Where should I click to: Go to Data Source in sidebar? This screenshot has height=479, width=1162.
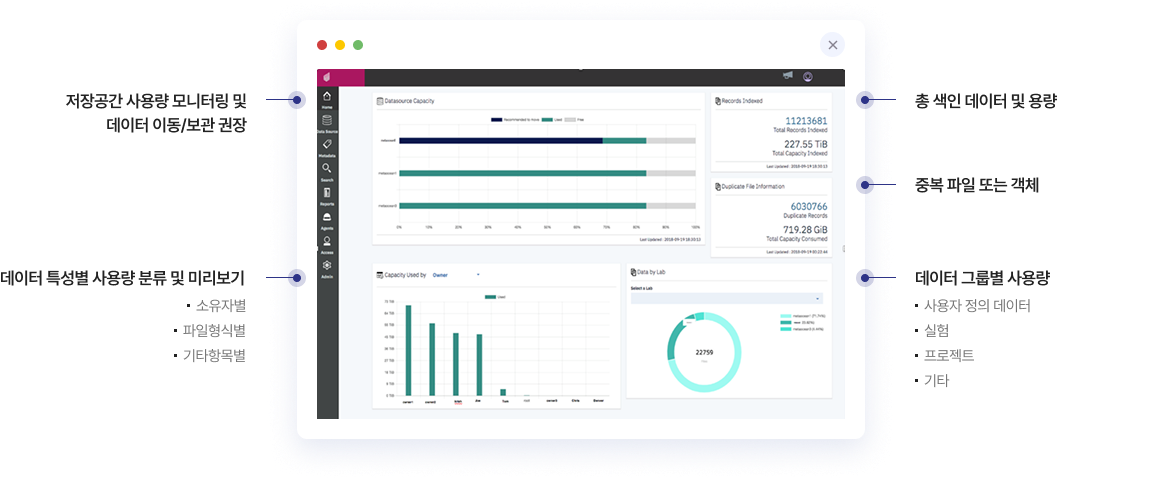coord(327,122)
